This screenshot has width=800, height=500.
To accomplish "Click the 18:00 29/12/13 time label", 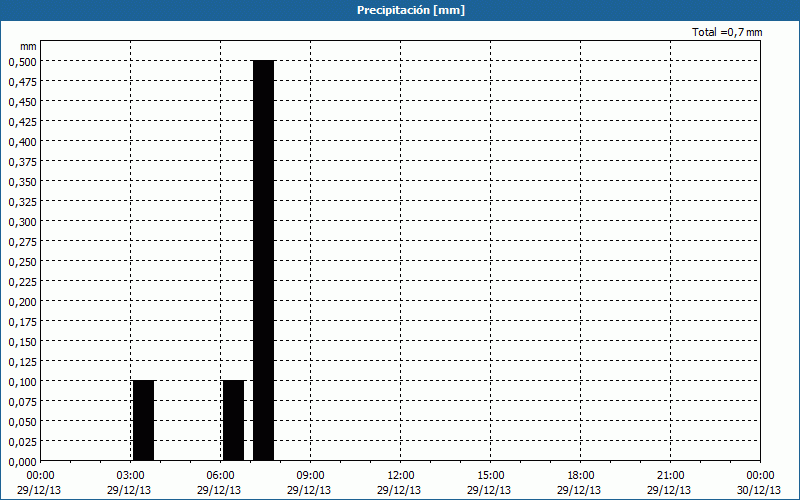I will coord(579,483).
